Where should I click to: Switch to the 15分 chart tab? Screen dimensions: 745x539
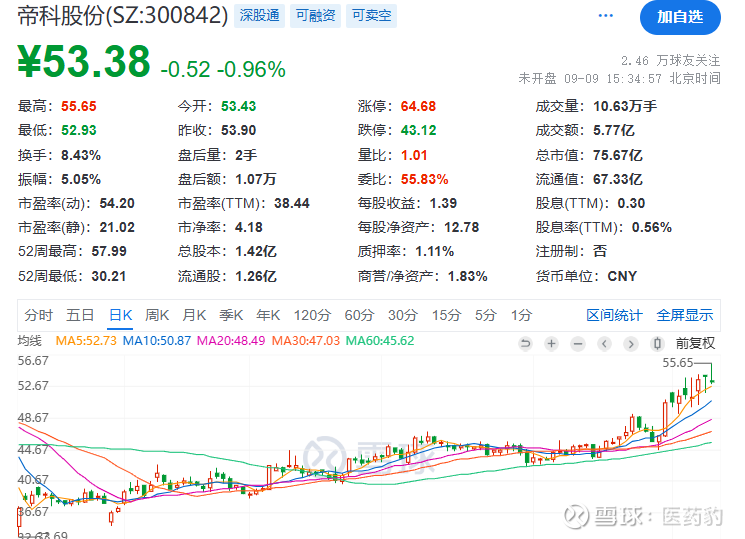[446, 315]
